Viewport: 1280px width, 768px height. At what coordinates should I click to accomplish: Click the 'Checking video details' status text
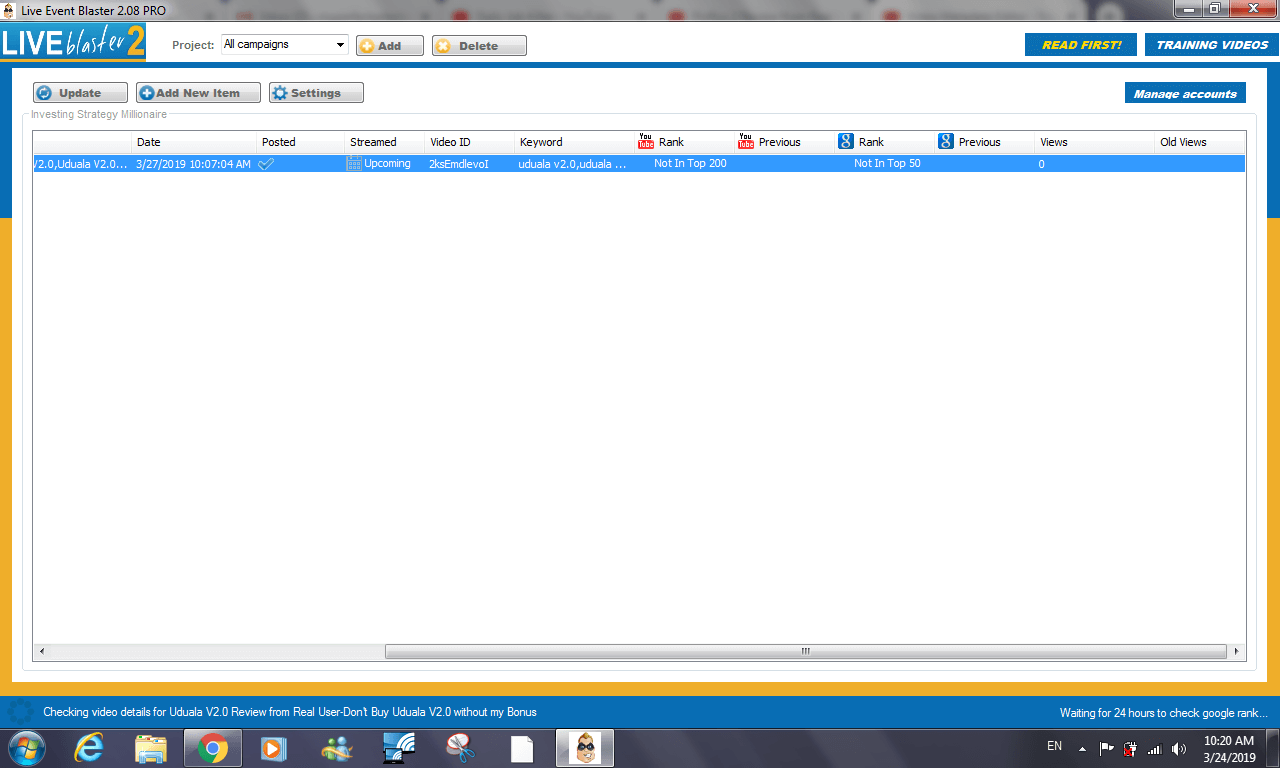(290, 712)
